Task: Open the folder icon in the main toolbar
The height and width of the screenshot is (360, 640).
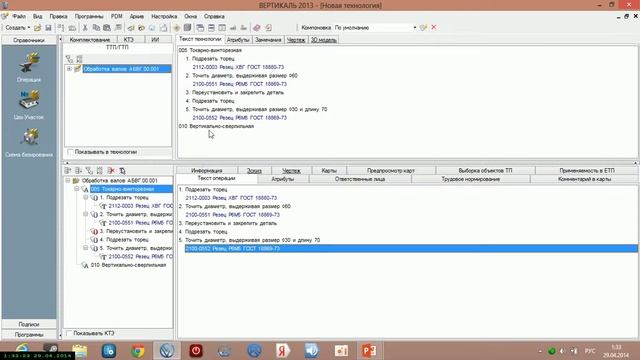Action: [37, 28]
